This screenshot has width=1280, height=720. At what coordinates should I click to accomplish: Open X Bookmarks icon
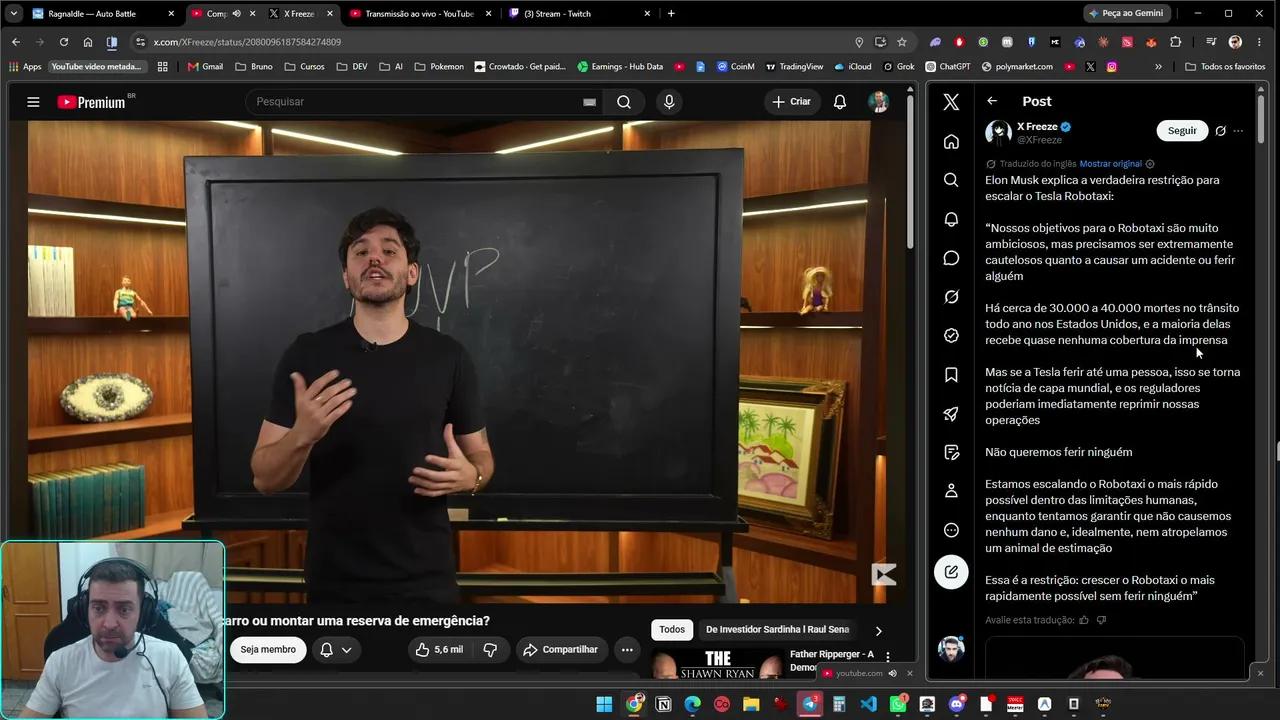951,375
